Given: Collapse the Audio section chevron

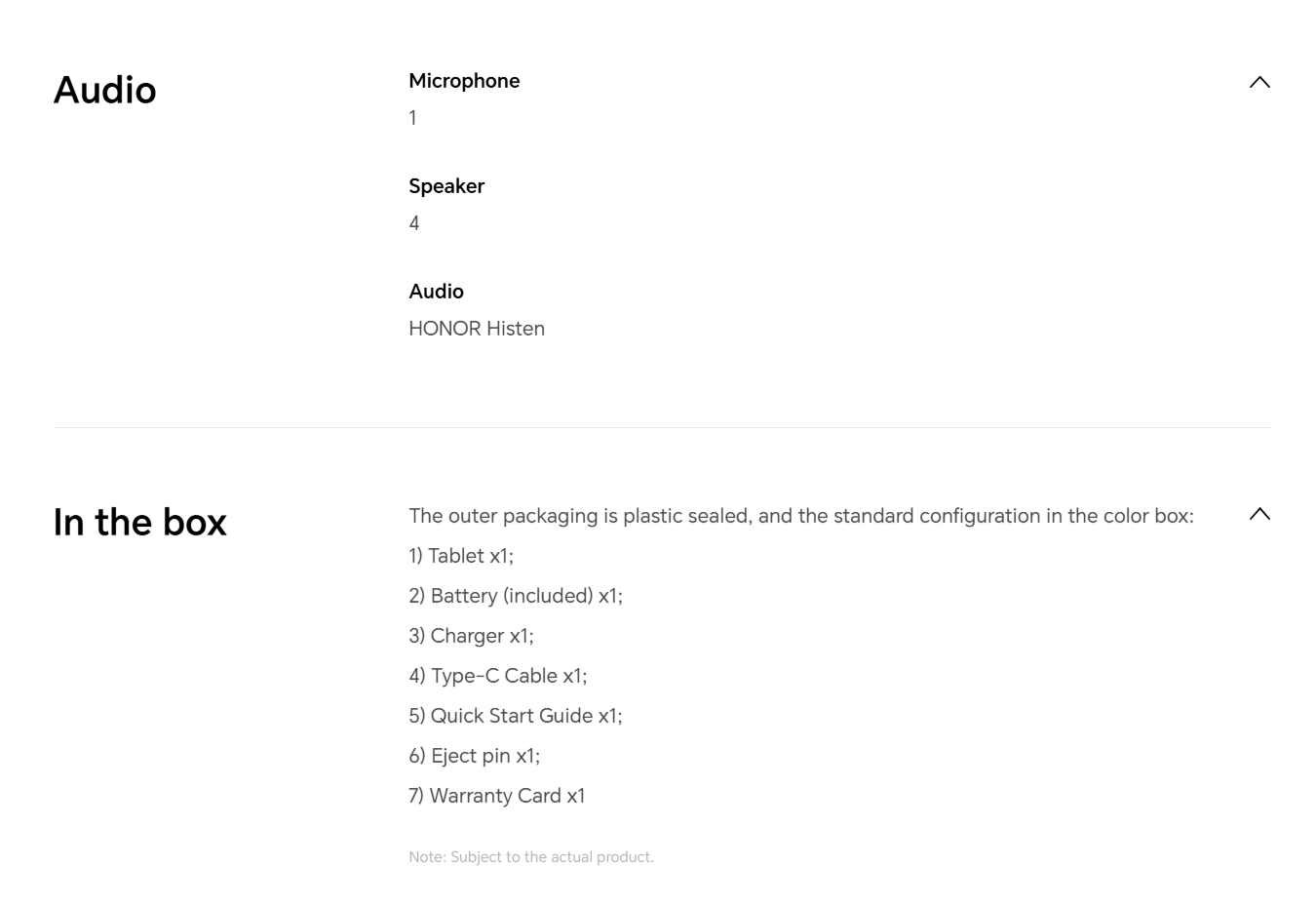Looking at the screenshot, I should pyautogui.click(x=1259, y=82).
